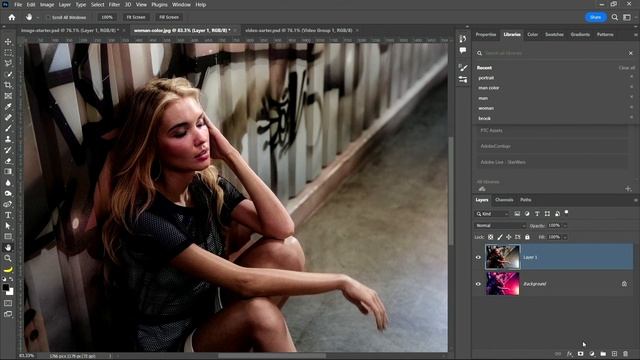Screen dimensions: 640x360
Task: Hide Layer 1 visibility eye
Action: [478, 257]
